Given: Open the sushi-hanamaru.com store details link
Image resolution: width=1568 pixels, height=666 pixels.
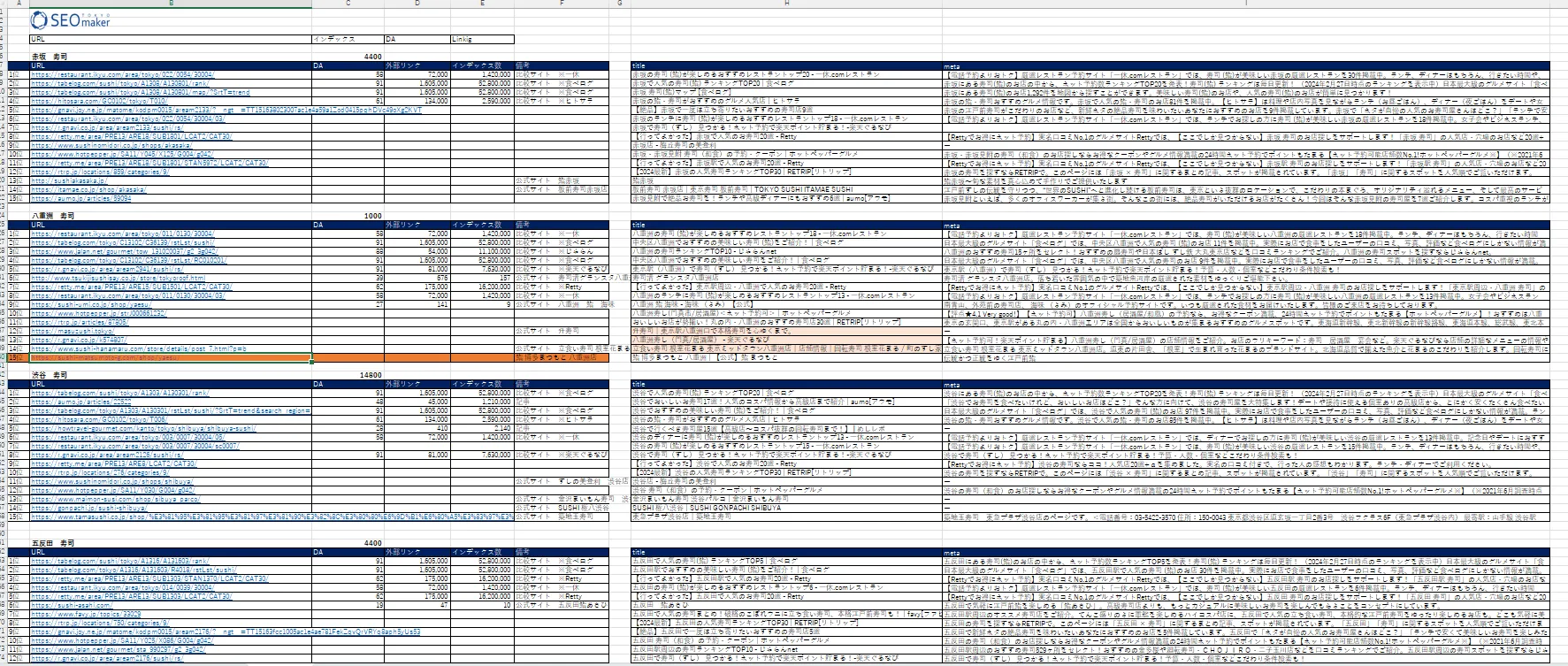Looking at the screenshot, I should 139,348.
